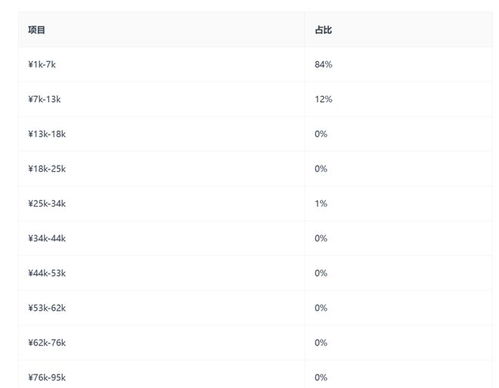Select the ¥34k-44k row label
The image size is (499, 388).
coord(47,238)
